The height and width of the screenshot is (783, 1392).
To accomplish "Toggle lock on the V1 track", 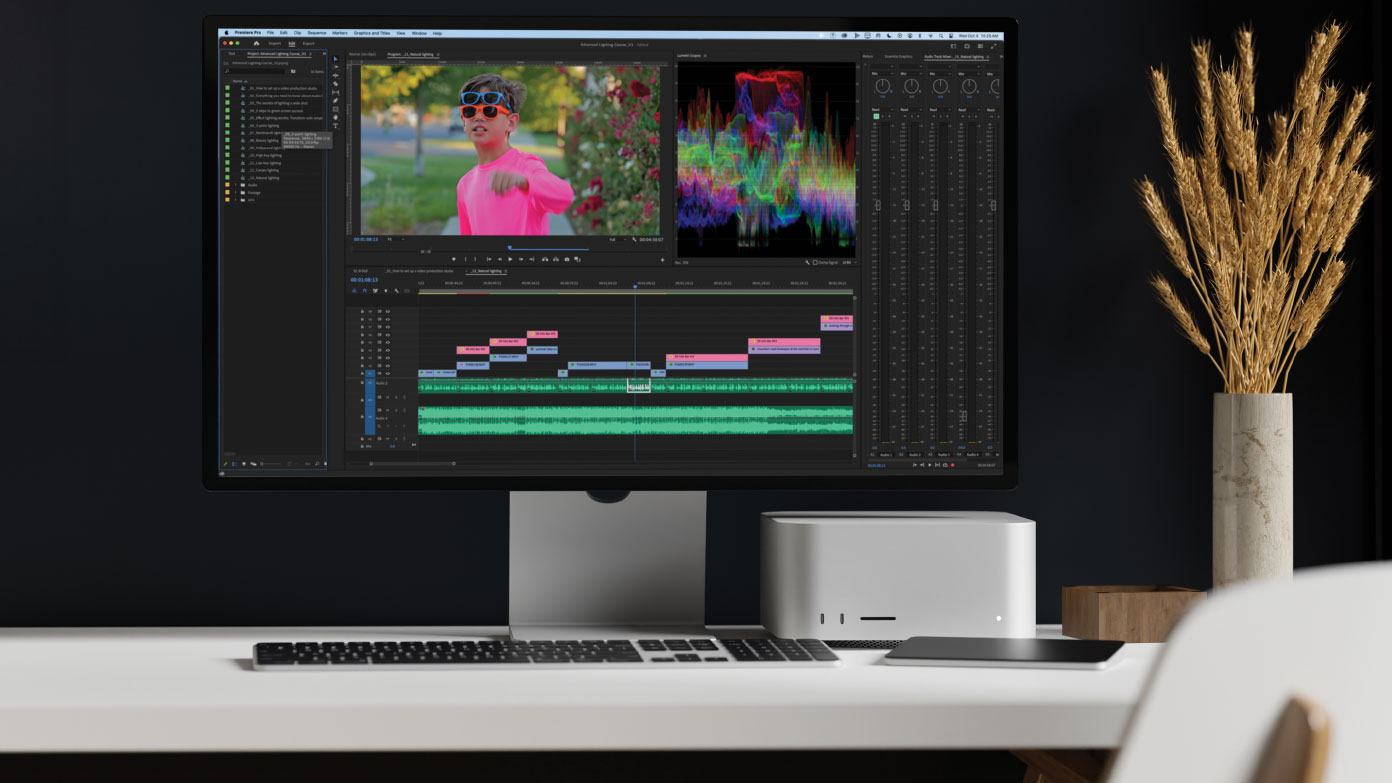I will click(x=362, y=373).
